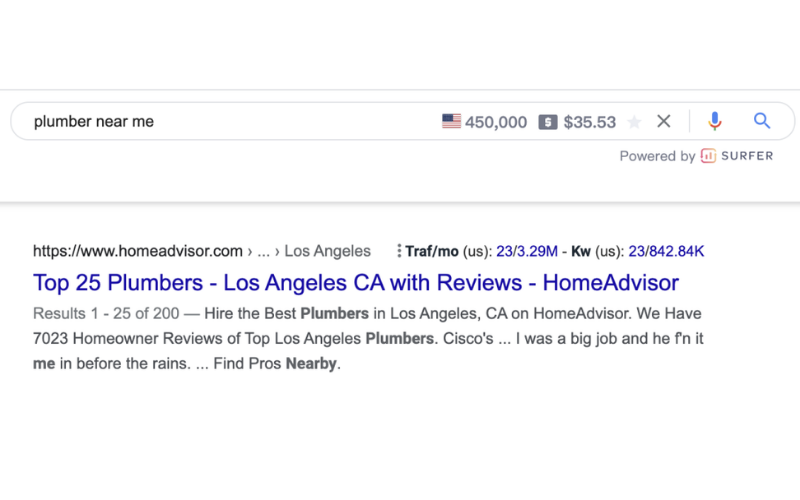
Task: Start voice search via microphone icon
Action: point(714,121)
